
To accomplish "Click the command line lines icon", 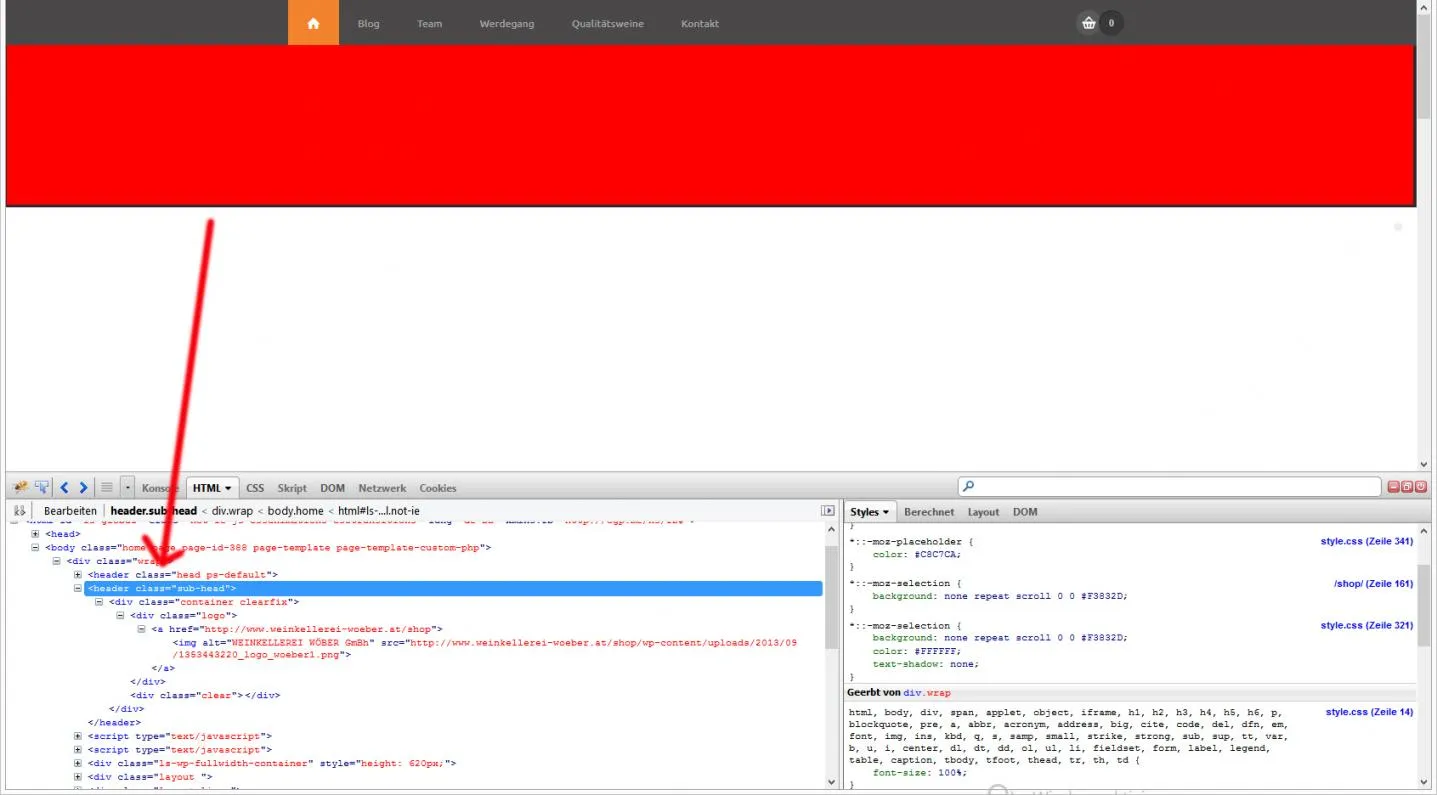I will coord(107,487).
